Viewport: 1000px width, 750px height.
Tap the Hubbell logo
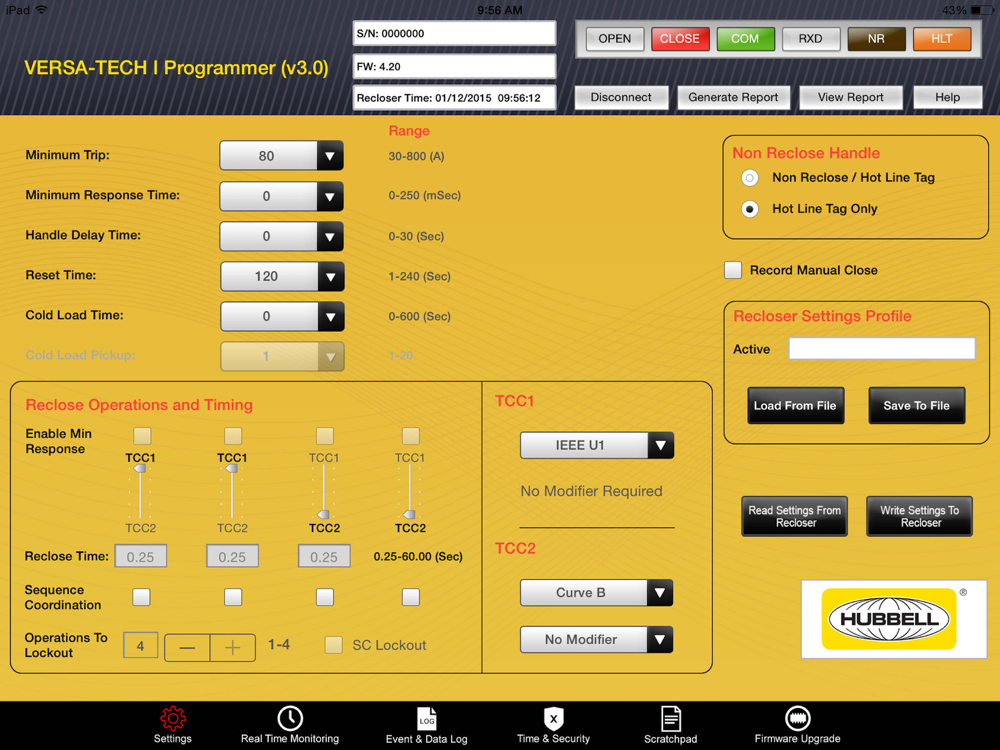point(893,619)
